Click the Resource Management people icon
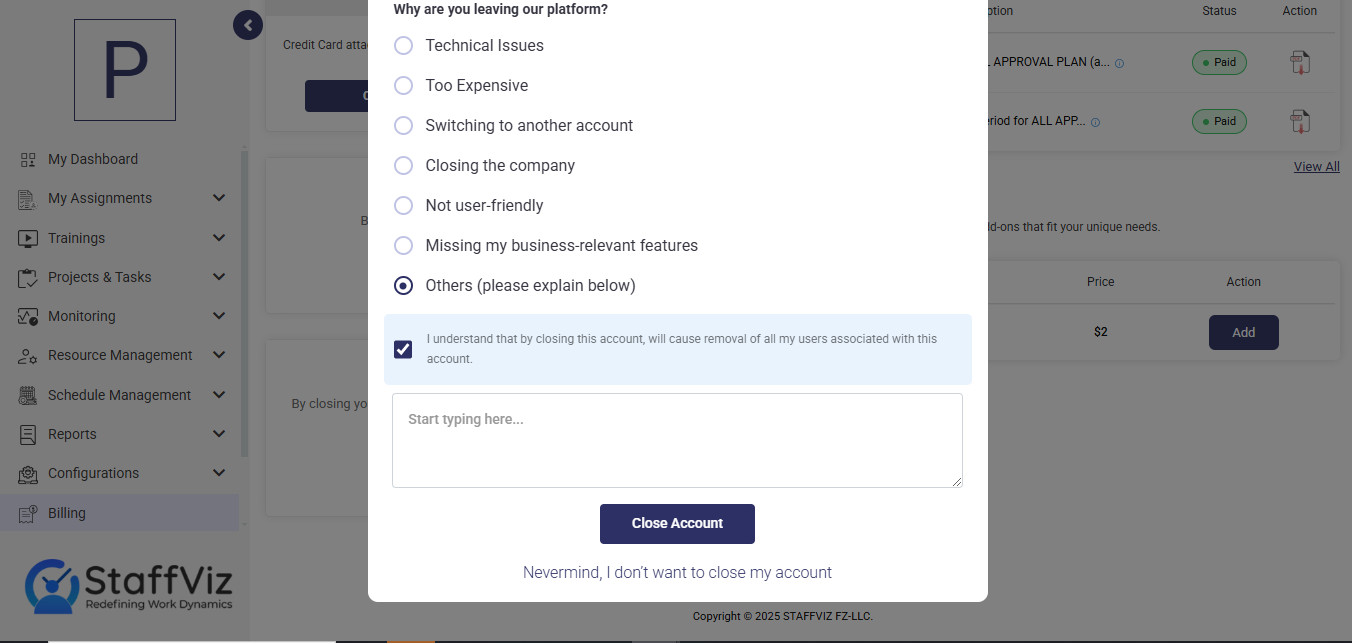Viewport: 1352px width, 643px height. pyautogui.click(x=28, y=355)
